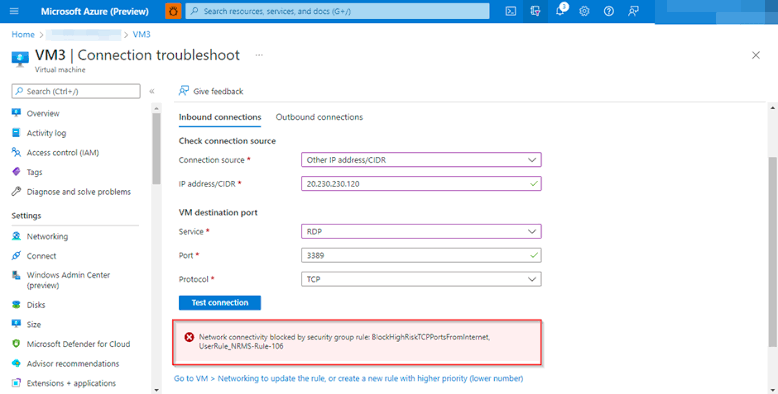
Task: Open the notifications bell
Action: click(x=560, y=11)
